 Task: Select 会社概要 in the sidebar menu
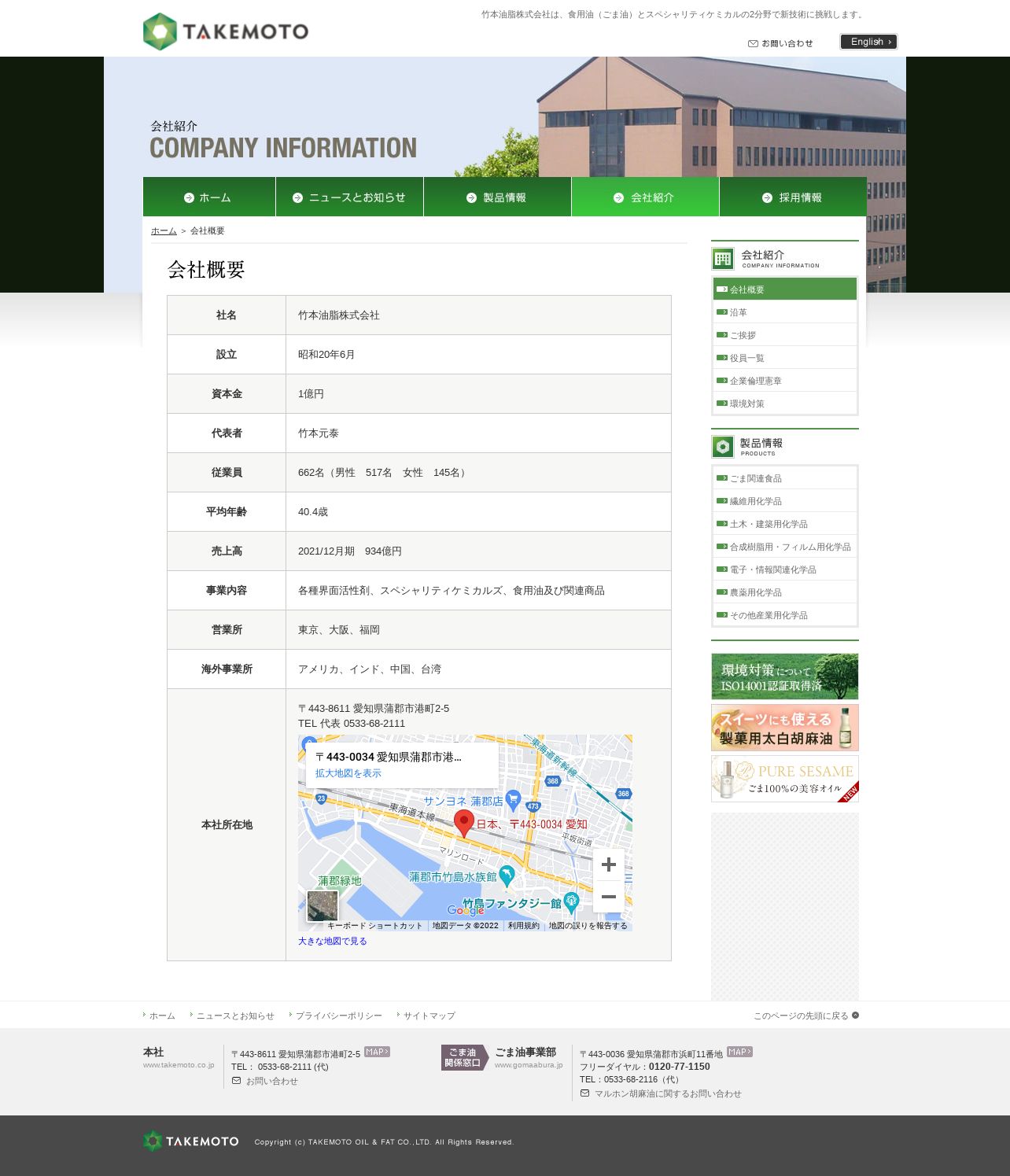pos(785,289)
